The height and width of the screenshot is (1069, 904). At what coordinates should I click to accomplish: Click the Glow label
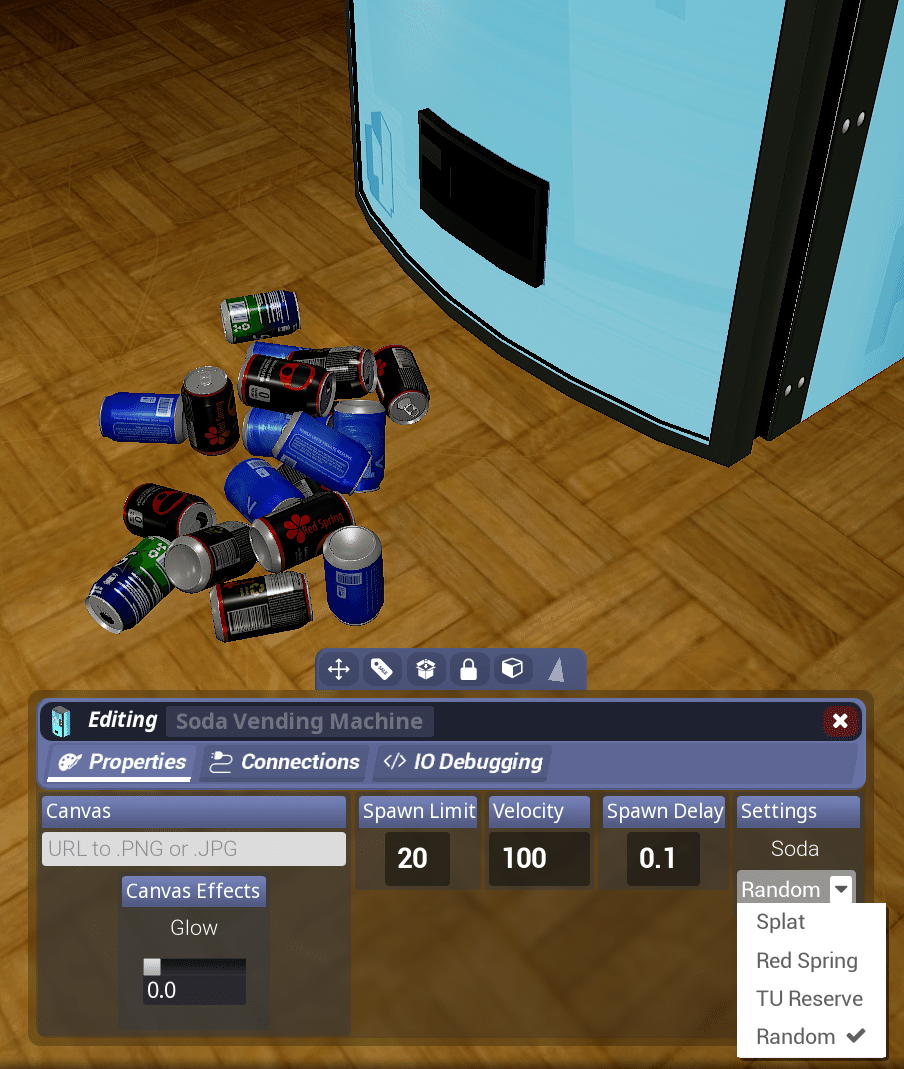pos(194,928)
